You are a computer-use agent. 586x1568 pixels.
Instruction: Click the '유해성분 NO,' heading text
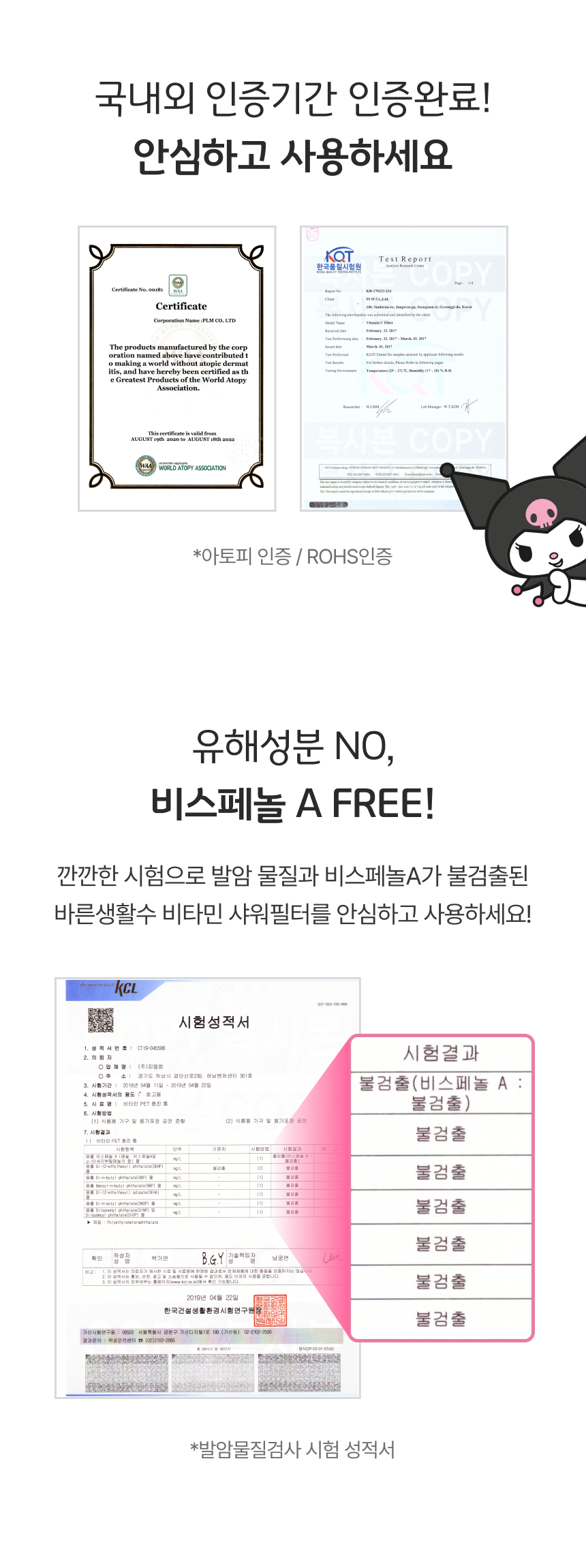click(293, 746)
